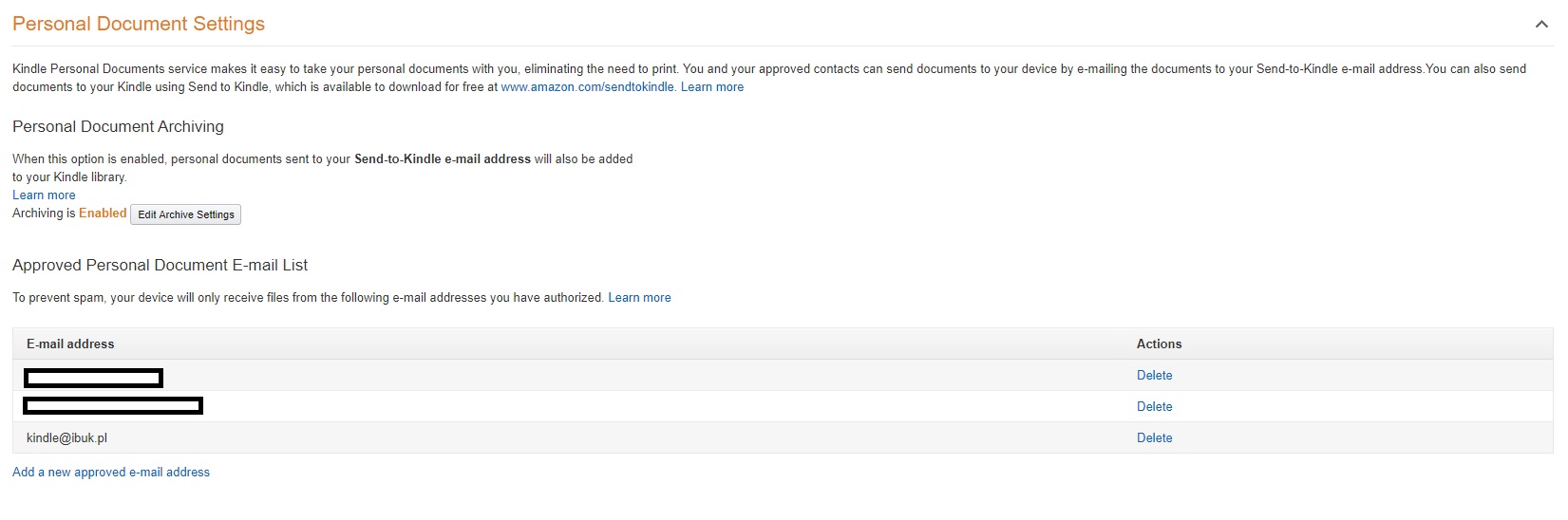
Task: Delete the first redacted e-mail address
Action: [1154, 376]
